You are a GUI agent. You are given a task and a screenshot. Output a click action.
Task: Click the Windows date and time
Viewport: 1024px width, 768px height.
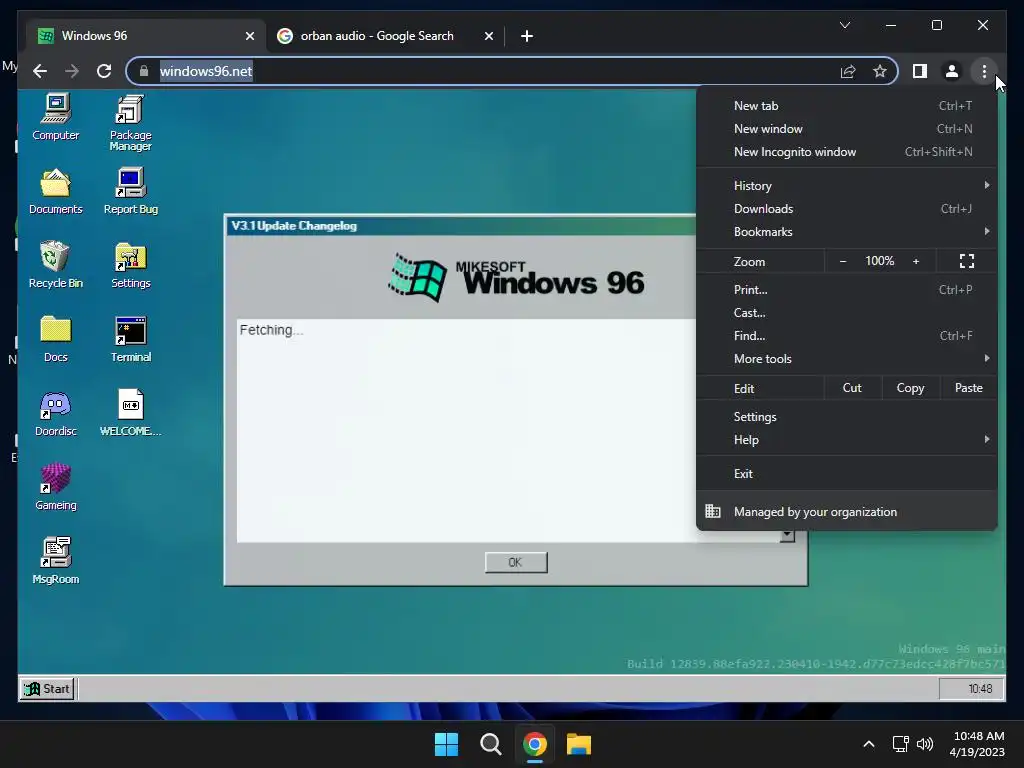978,744
